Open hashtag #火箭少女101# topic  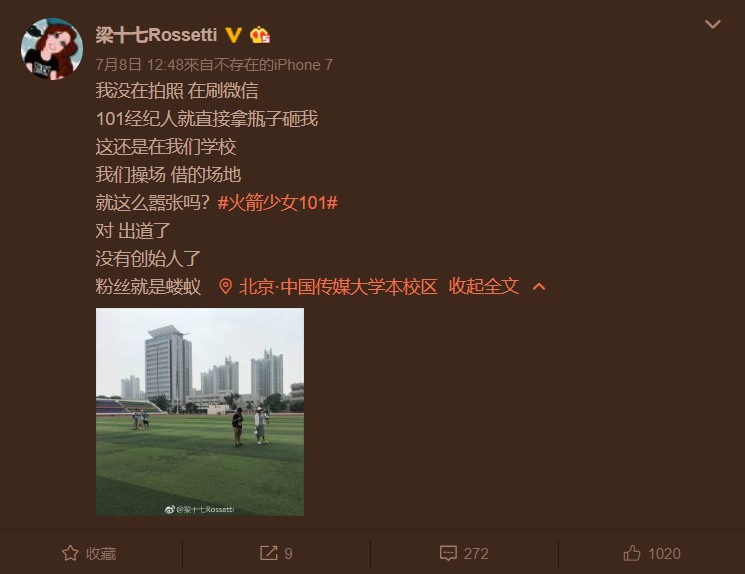click(277, 203)
